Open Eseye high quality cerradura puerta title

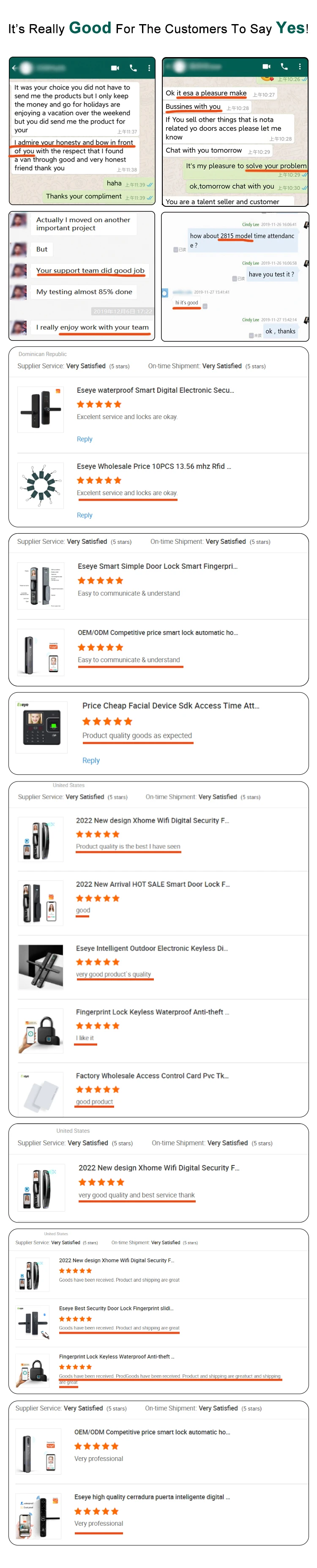pos(151,1497)
